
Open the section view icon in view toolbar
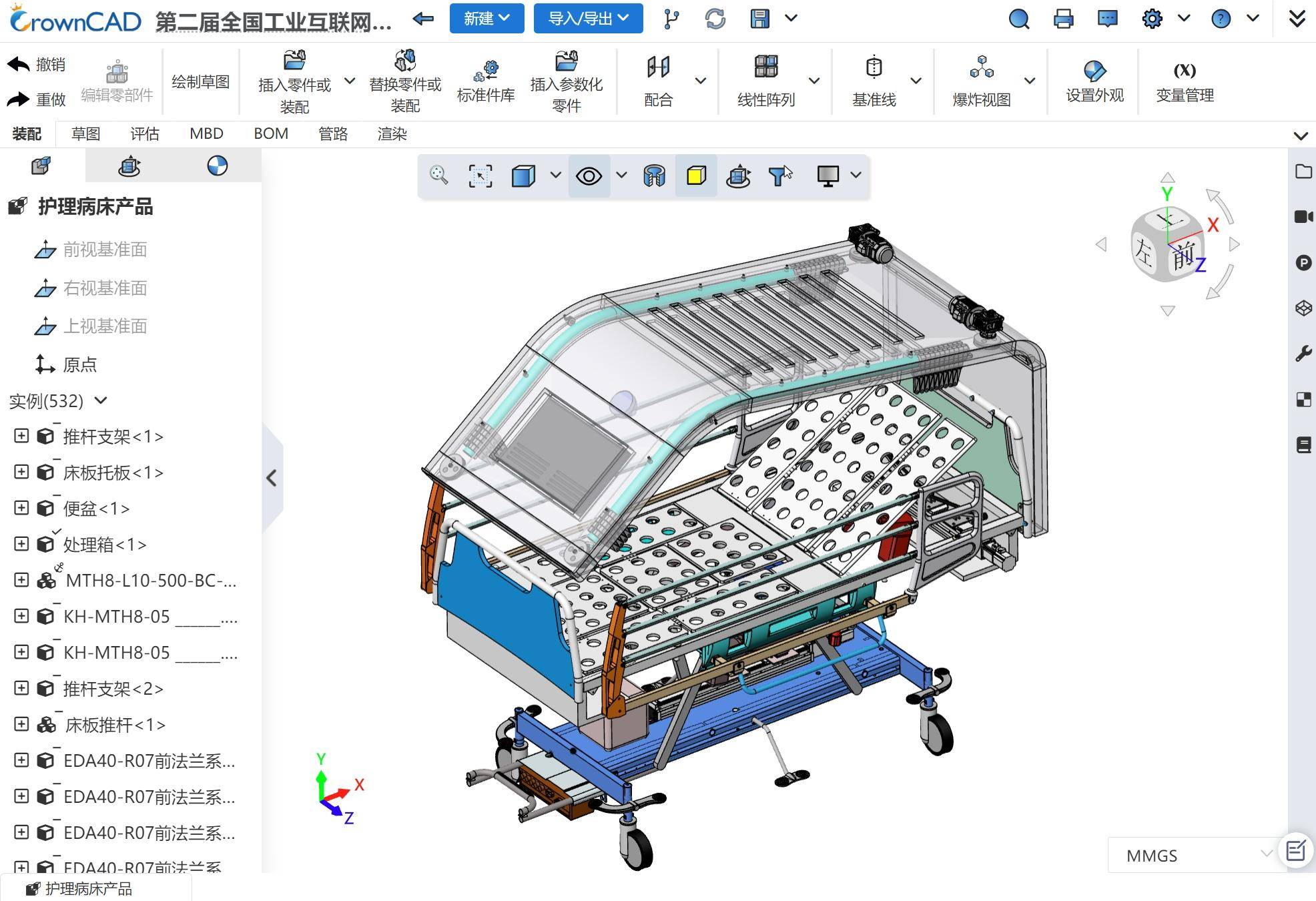[x=654, y=176]
